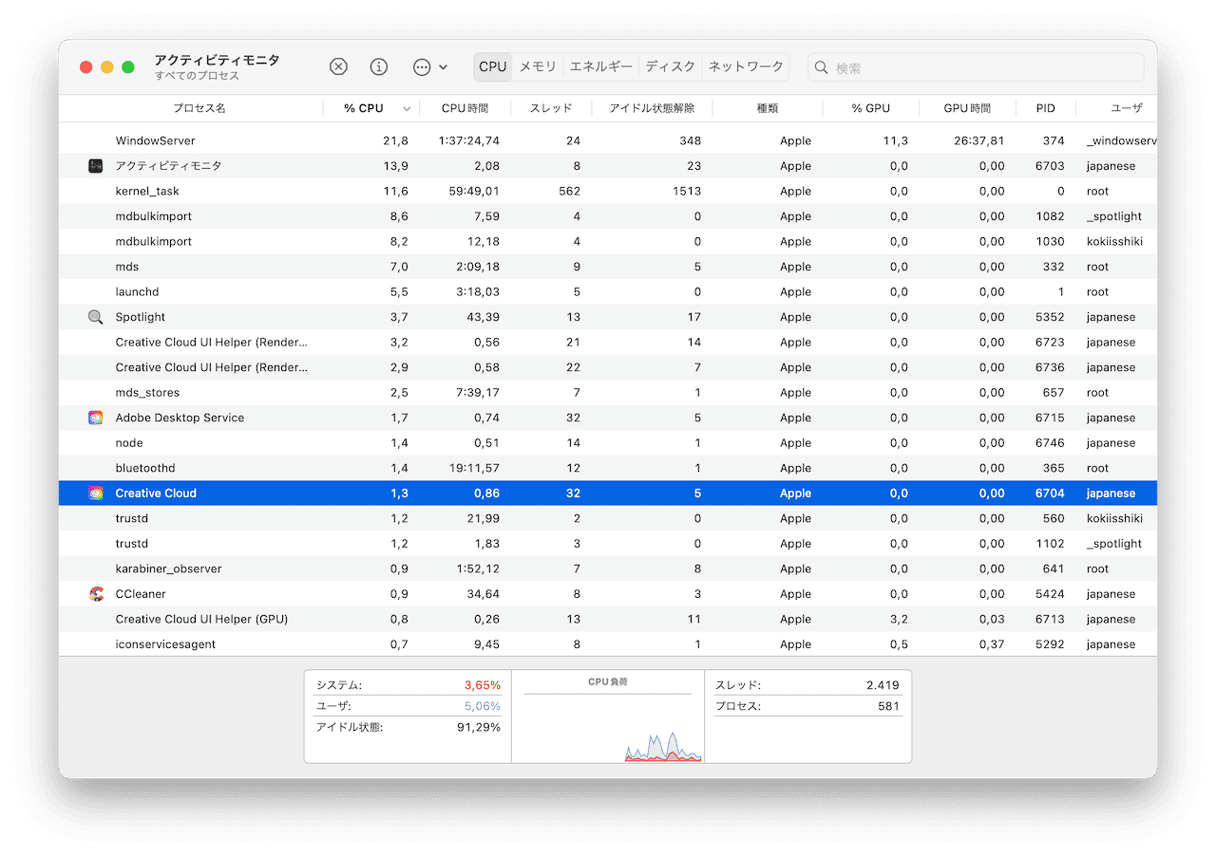Focus the 検索 search field
Viewport: 1216px width, 856px height.
[x=975, y=68]
